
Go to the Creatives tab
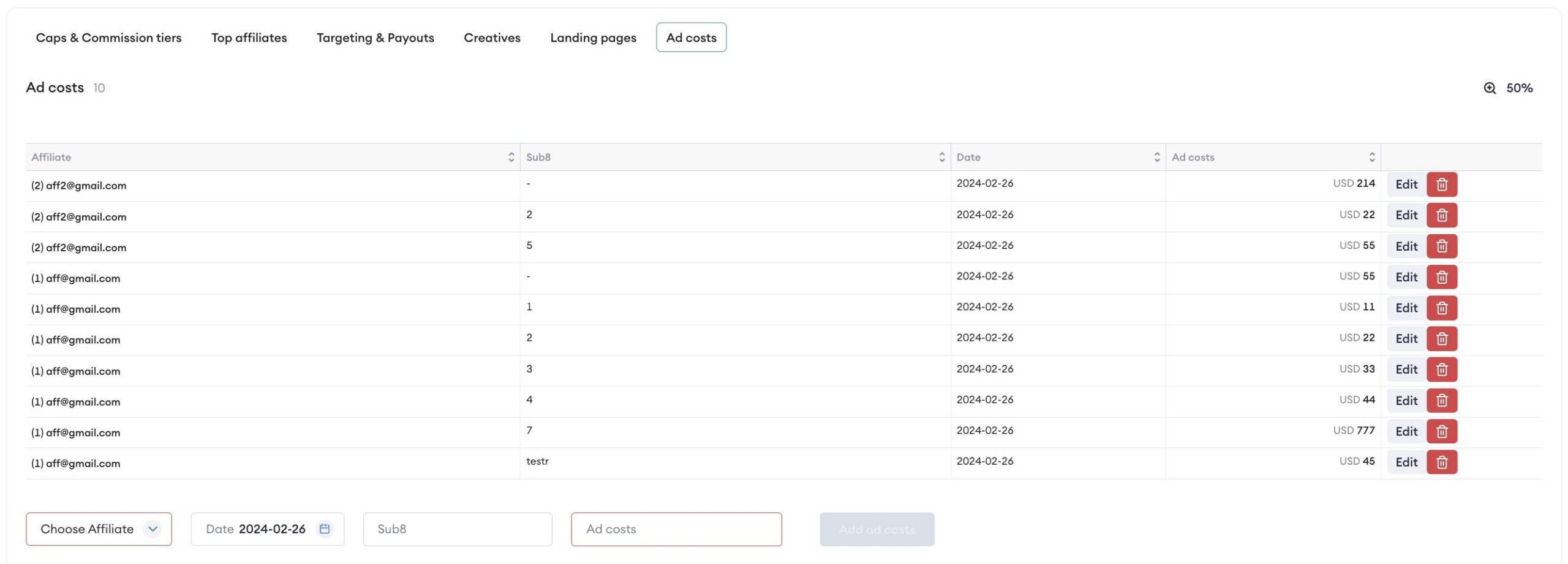(x=492, y=38)
